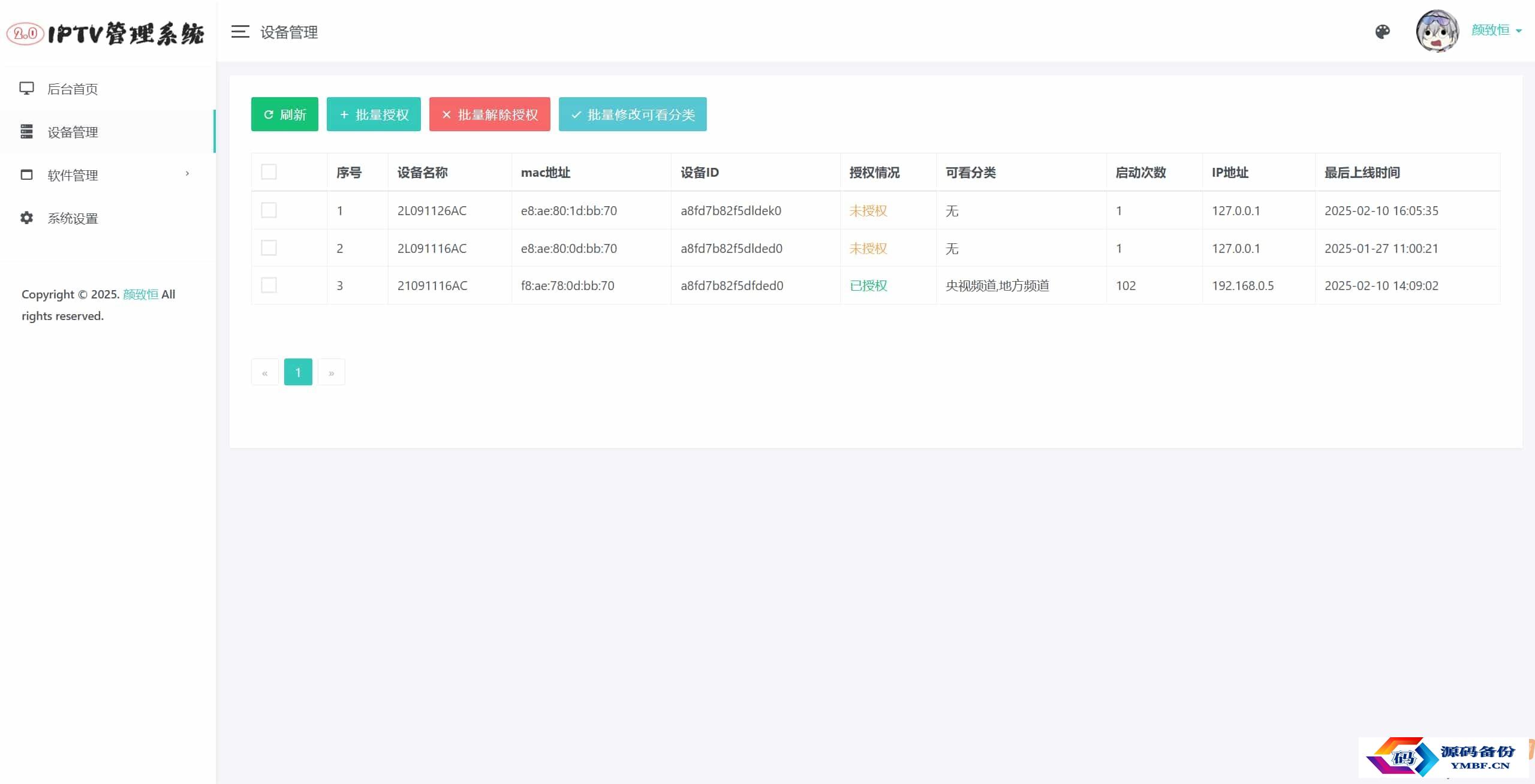Click the gear icon beside 系统设置
This screenshot has height=784, width=1535.
(x=26, y=218)
